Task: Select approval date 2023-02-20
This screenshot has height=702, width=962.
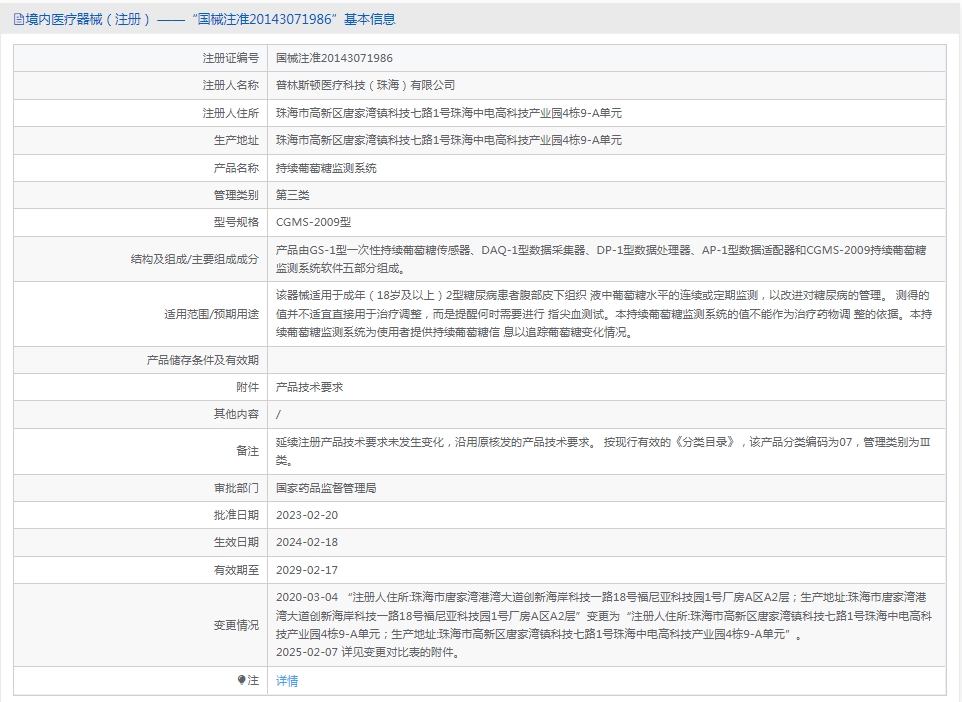Action: pyautogui.click(x=307, y=515)
